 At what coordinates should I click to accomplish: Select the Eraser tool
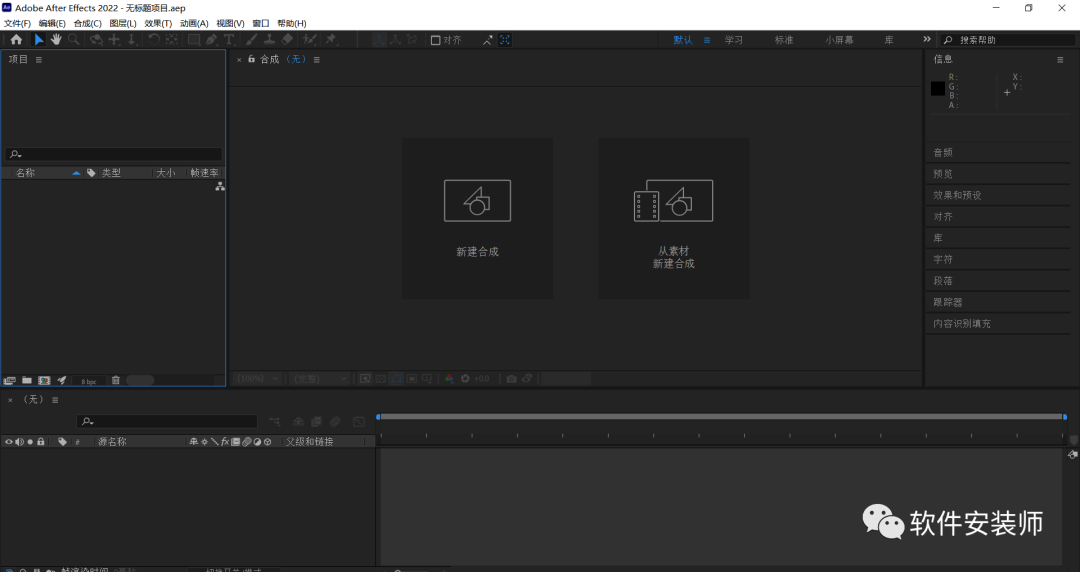click(287, 40)
